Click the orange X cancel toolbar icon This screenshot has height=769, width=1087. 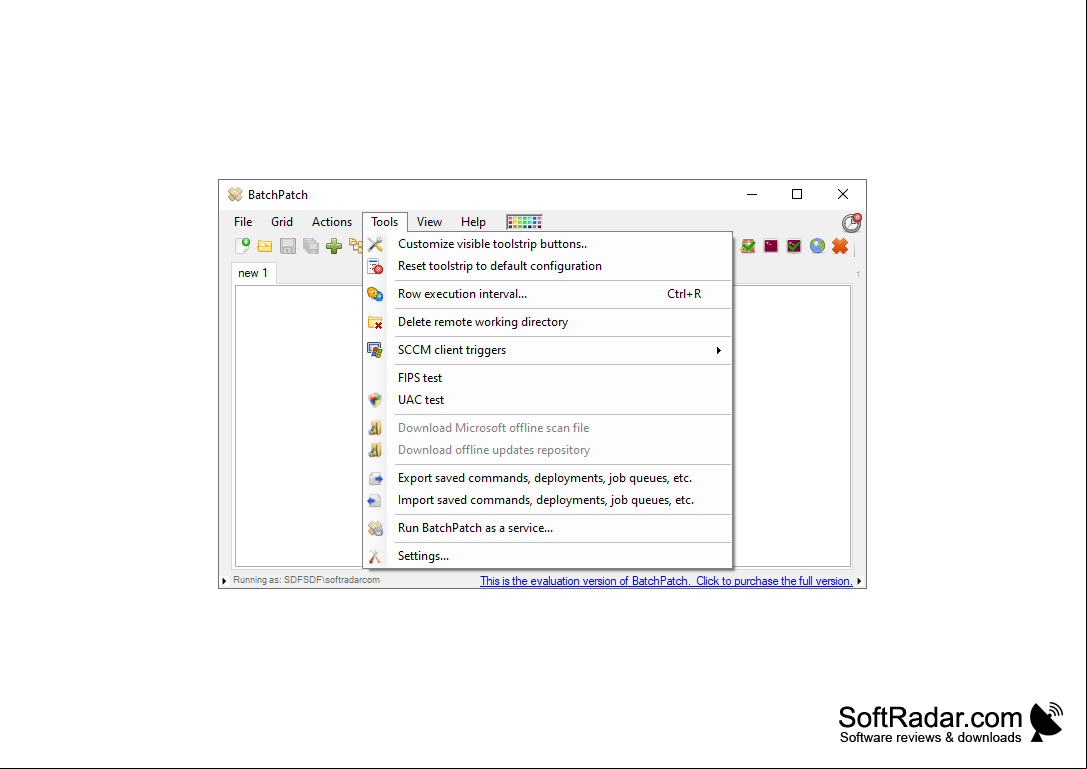click(840, 245)
